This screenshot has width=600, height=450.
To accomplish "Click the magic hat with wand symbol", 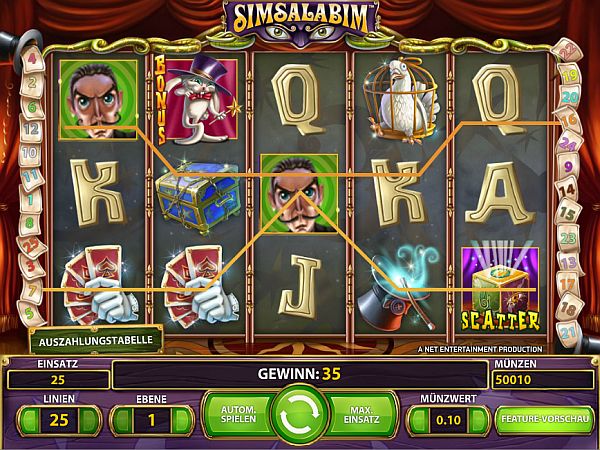I will 400,289.
